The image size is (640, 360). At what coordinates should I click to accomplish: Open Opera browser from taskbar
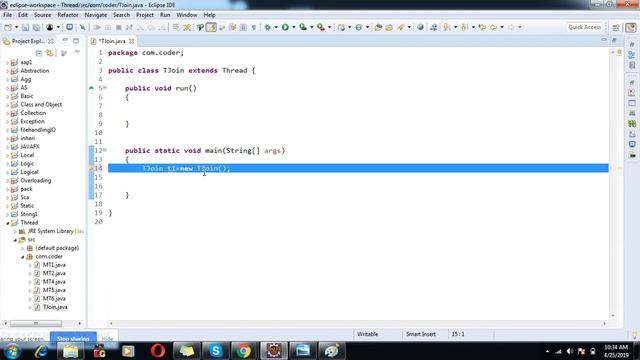(158, 351)
